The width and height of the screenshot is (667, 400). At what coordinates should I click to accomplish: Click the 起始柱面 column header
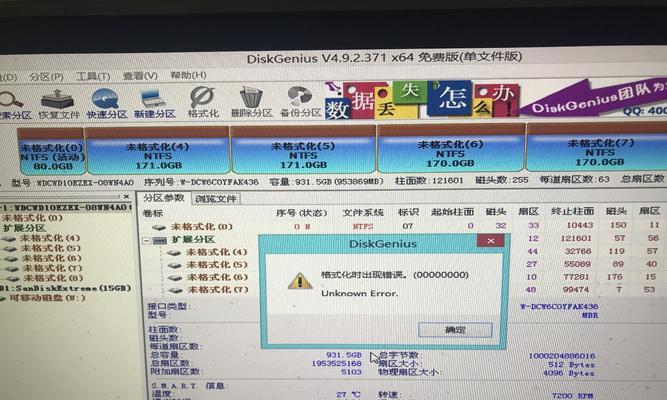452,211
